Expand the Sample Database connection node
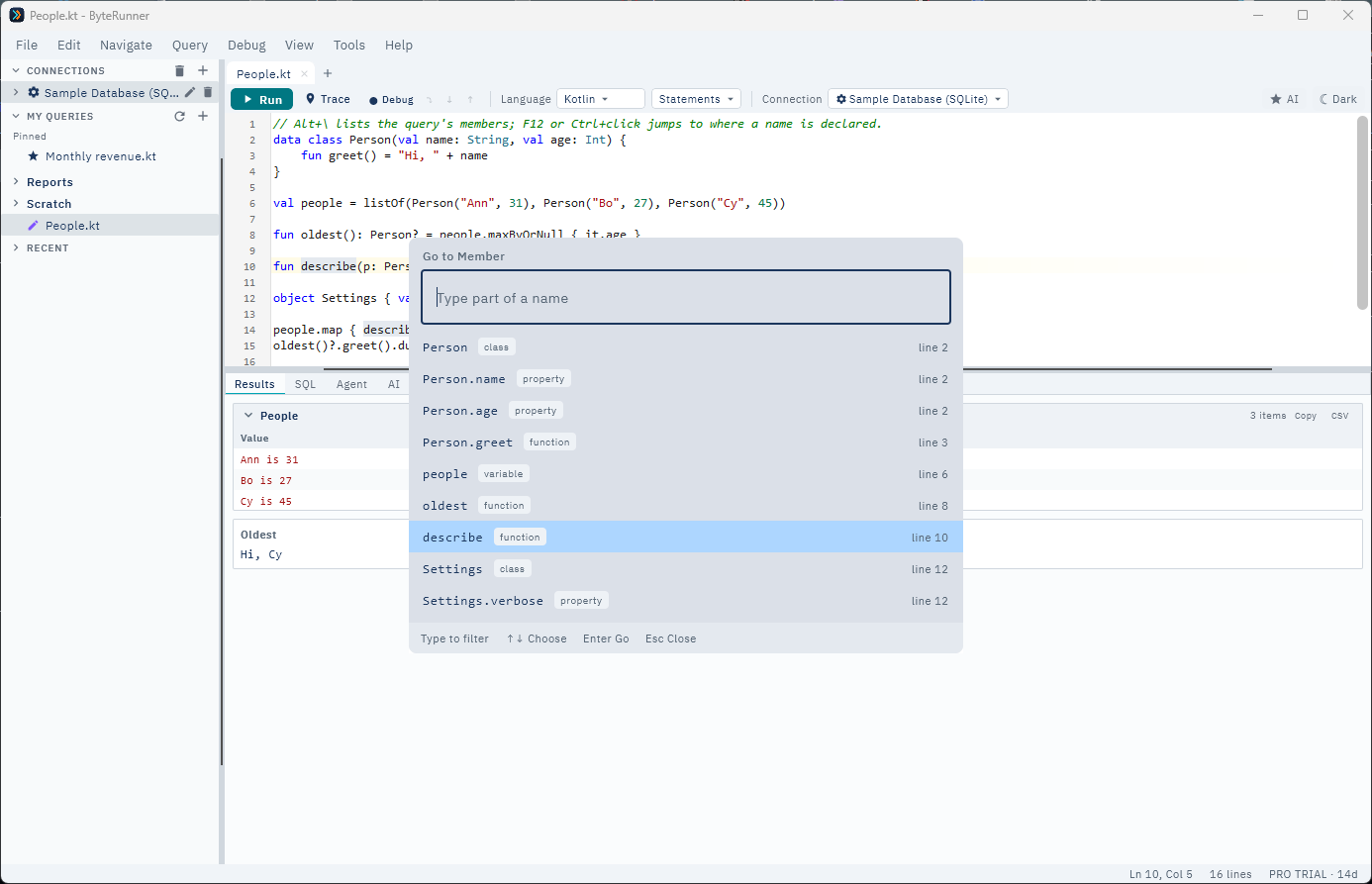This screenshot has height=884, width=1372. (x=16, y=92)
